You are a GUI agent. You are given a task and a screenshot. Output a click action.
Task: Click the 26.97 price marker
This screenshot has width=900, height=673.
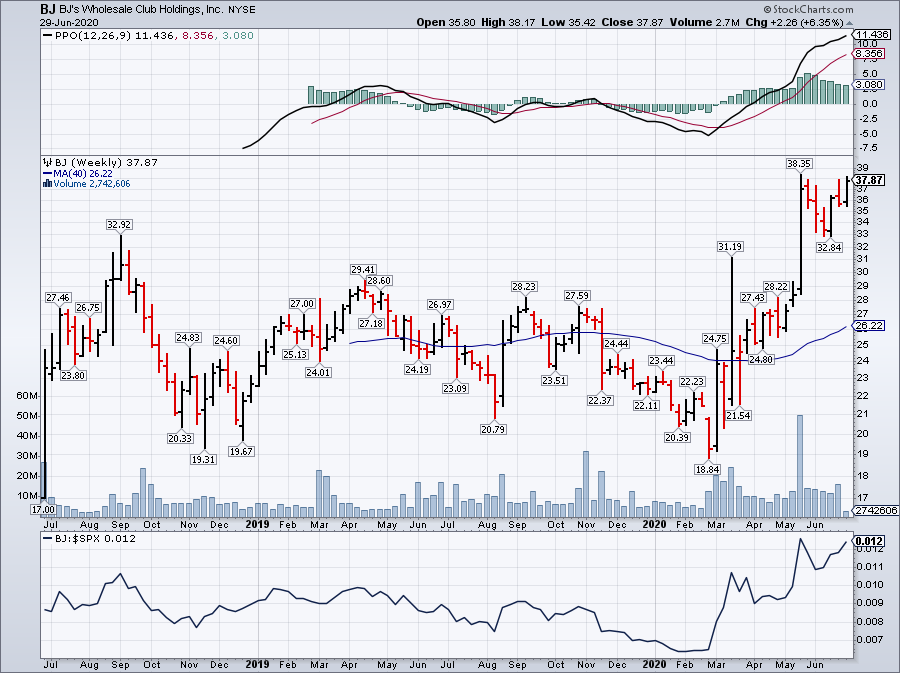point(440,304)
